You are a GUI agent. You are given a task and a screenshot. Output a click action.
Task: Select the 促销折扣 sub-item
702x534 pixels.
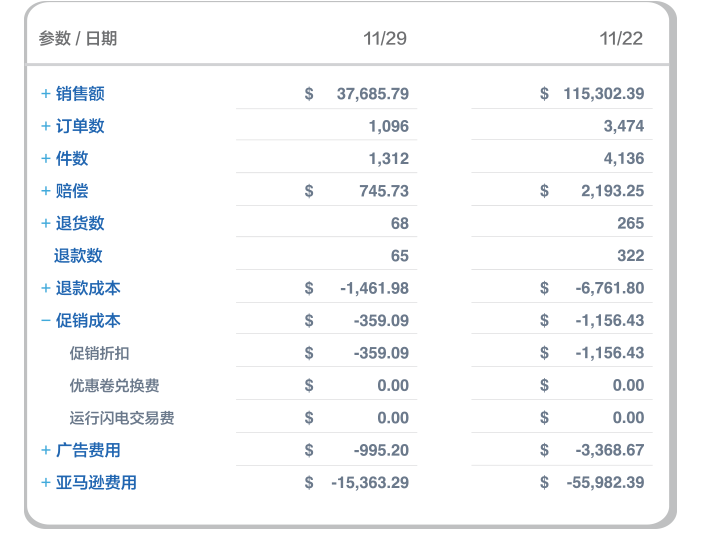99,353
